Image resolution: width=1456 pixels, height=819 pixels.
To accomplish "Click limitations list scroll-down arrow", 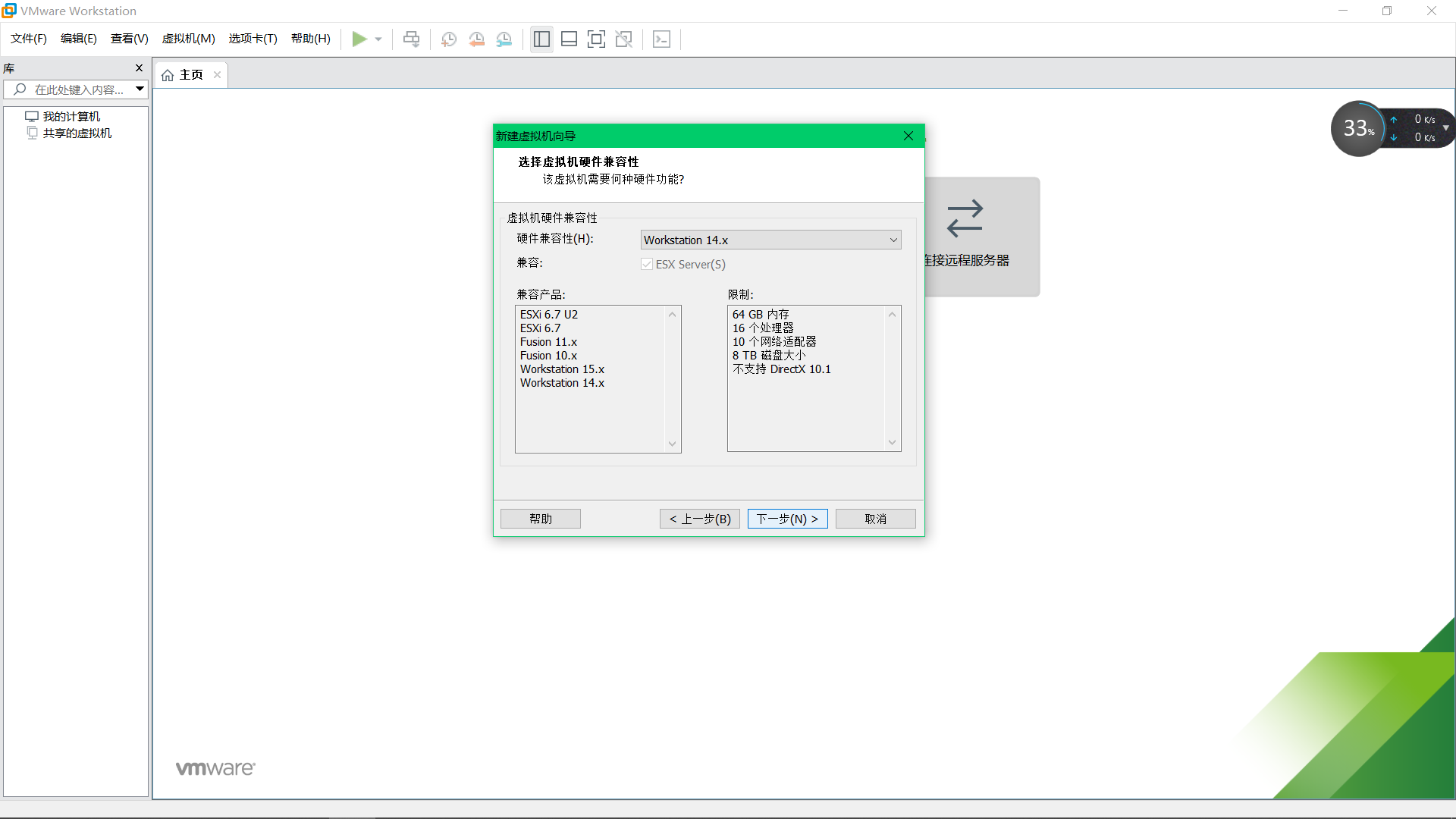I will click(892, 443).
